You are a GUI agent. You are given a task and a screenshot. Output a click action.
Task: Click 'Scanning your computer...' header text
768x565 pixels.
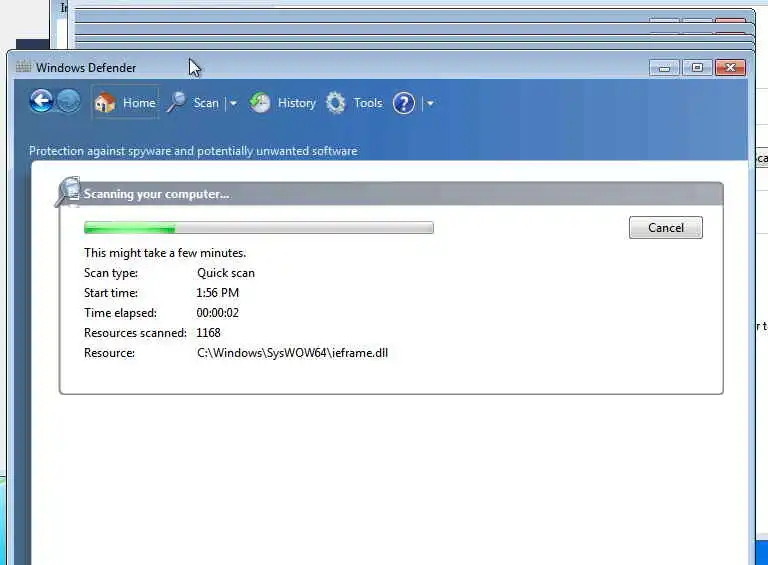pyautogui.click(x=156, y=194)
